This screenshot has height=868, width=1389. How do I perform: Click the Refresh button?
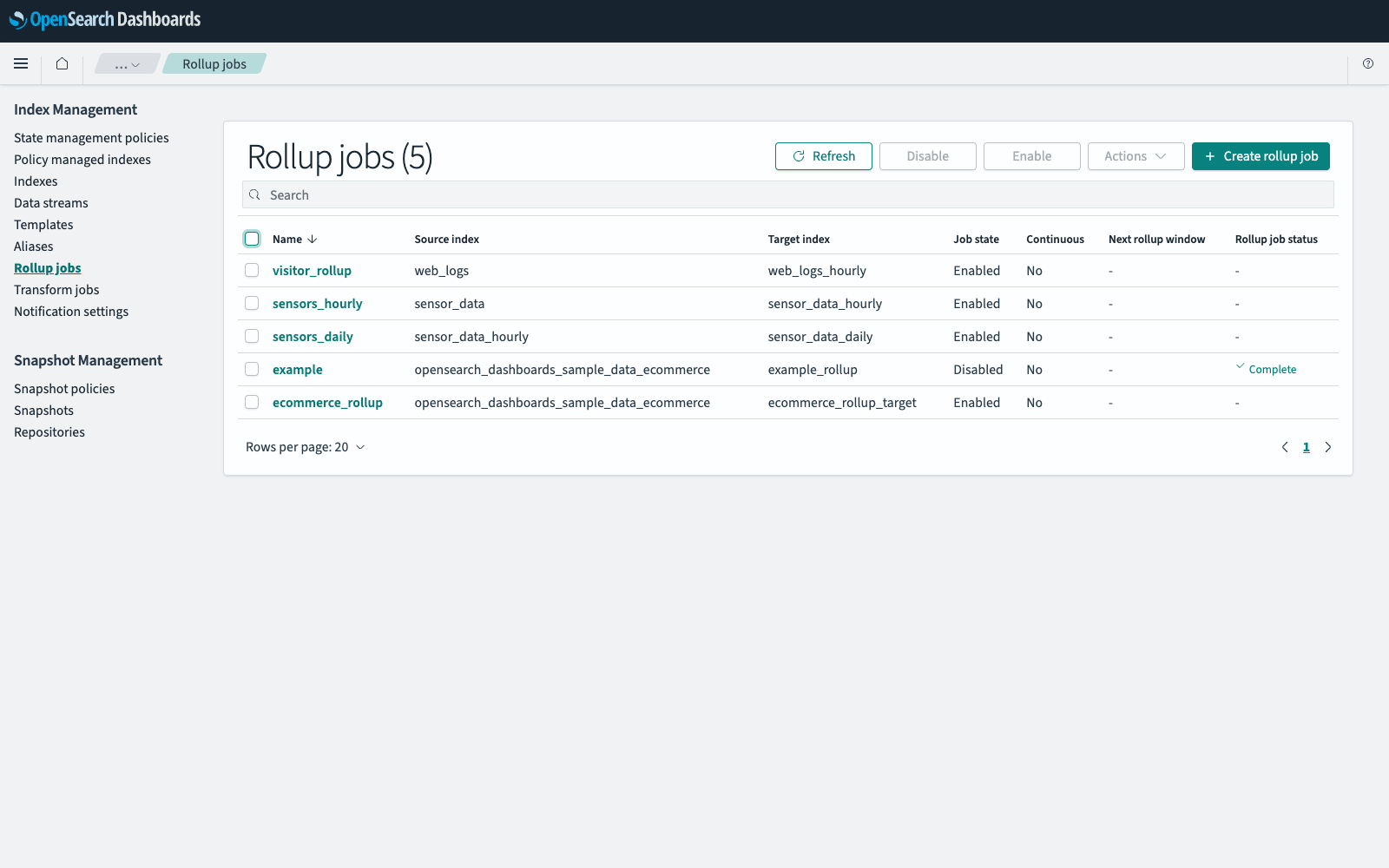[824, 156]
